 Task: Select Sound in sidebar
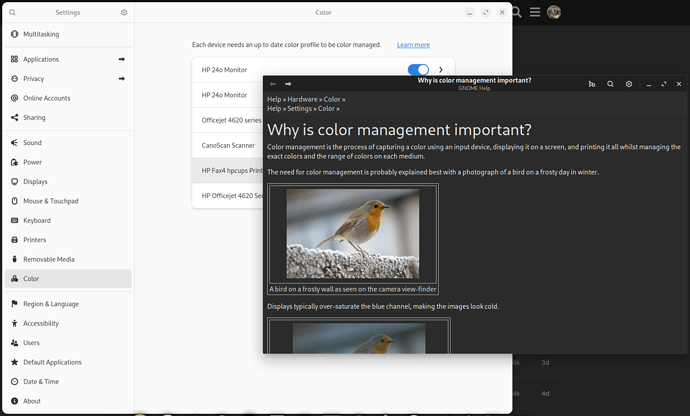(68, 143)
